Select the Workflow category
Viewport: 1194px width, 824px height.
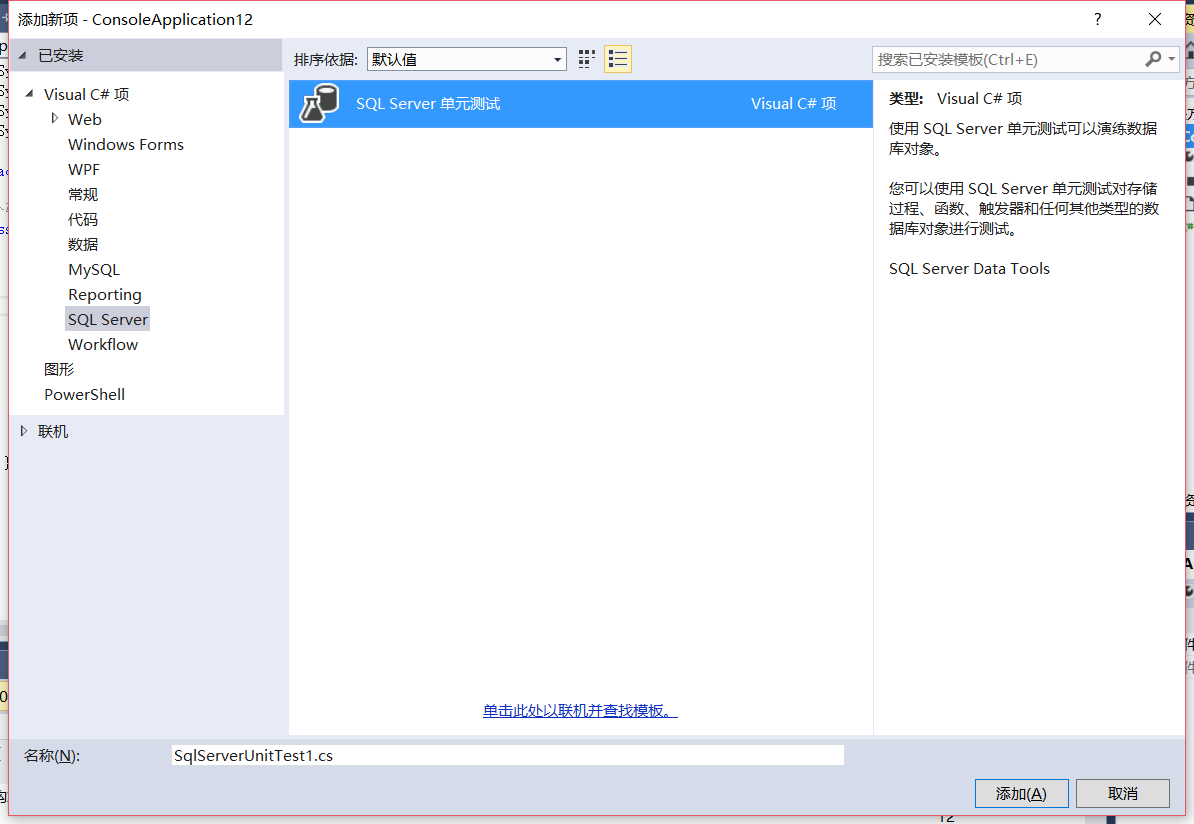(x=103, y=345)
